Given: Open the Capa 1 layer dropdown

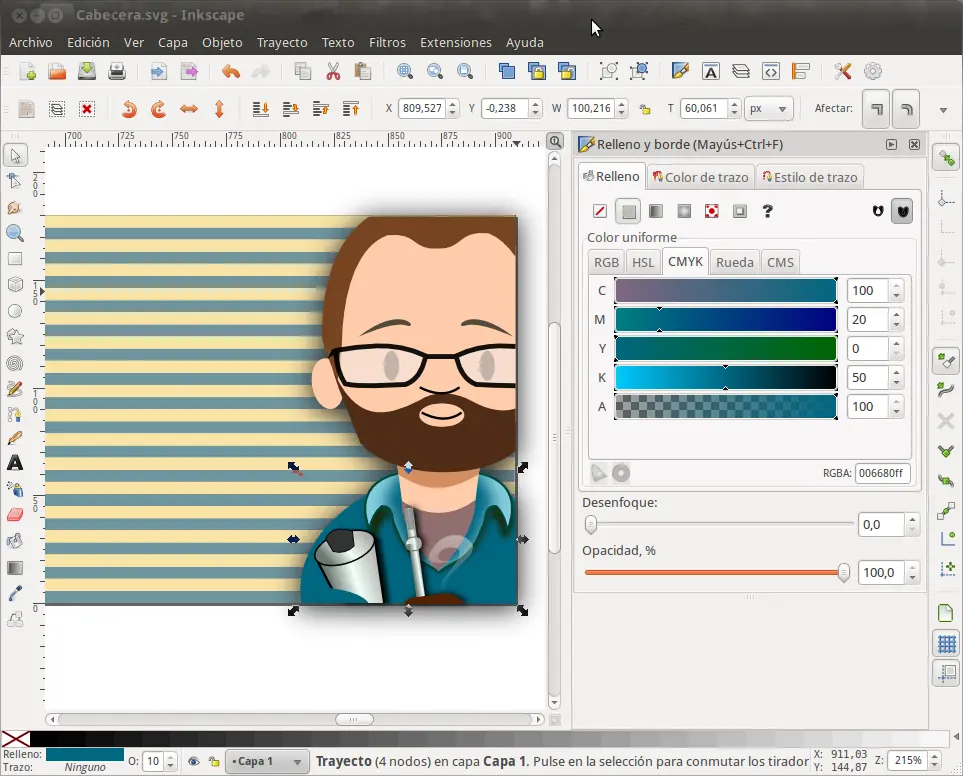Looking at the screenshot, I should pyautogui.click(x=267, y=762).
